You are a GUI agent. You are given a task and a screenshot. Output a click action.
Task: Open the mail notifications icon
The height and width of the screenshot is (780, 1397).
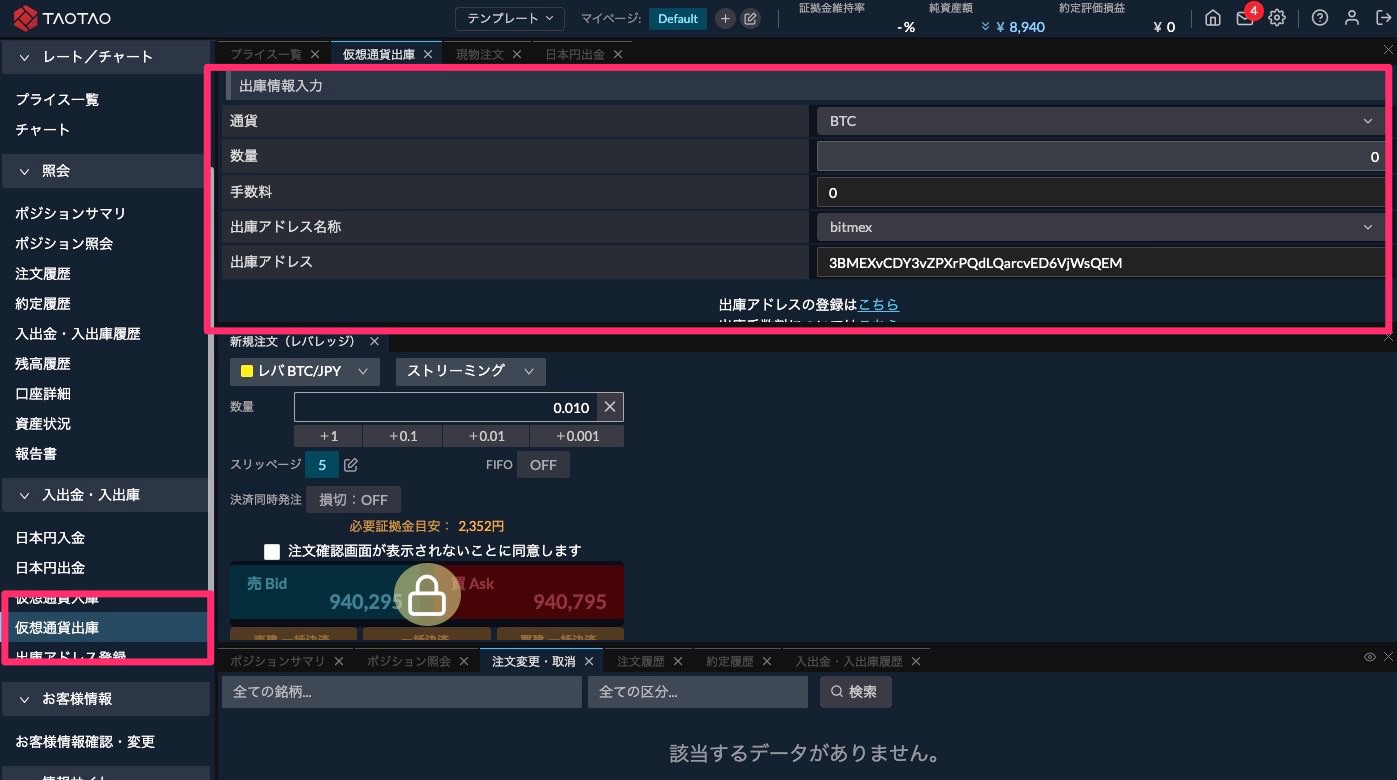(1245, 18)
